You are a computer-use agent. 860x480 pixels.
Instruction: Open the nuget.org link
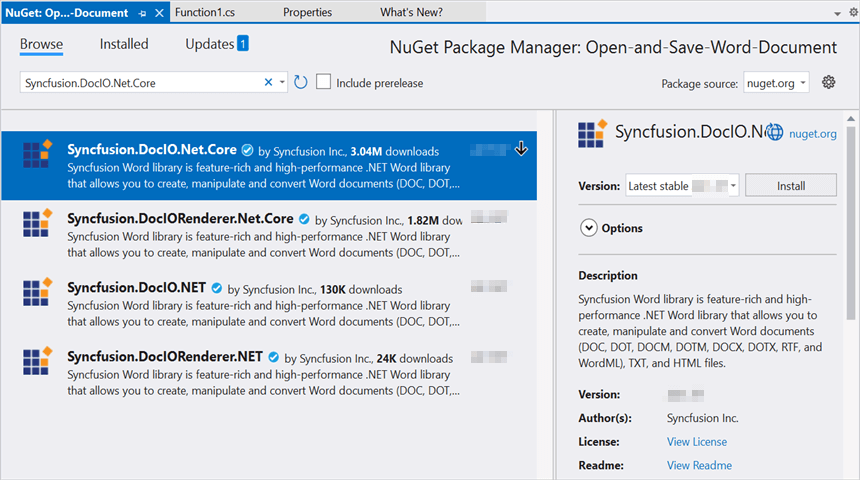click(x=813, y=133)
